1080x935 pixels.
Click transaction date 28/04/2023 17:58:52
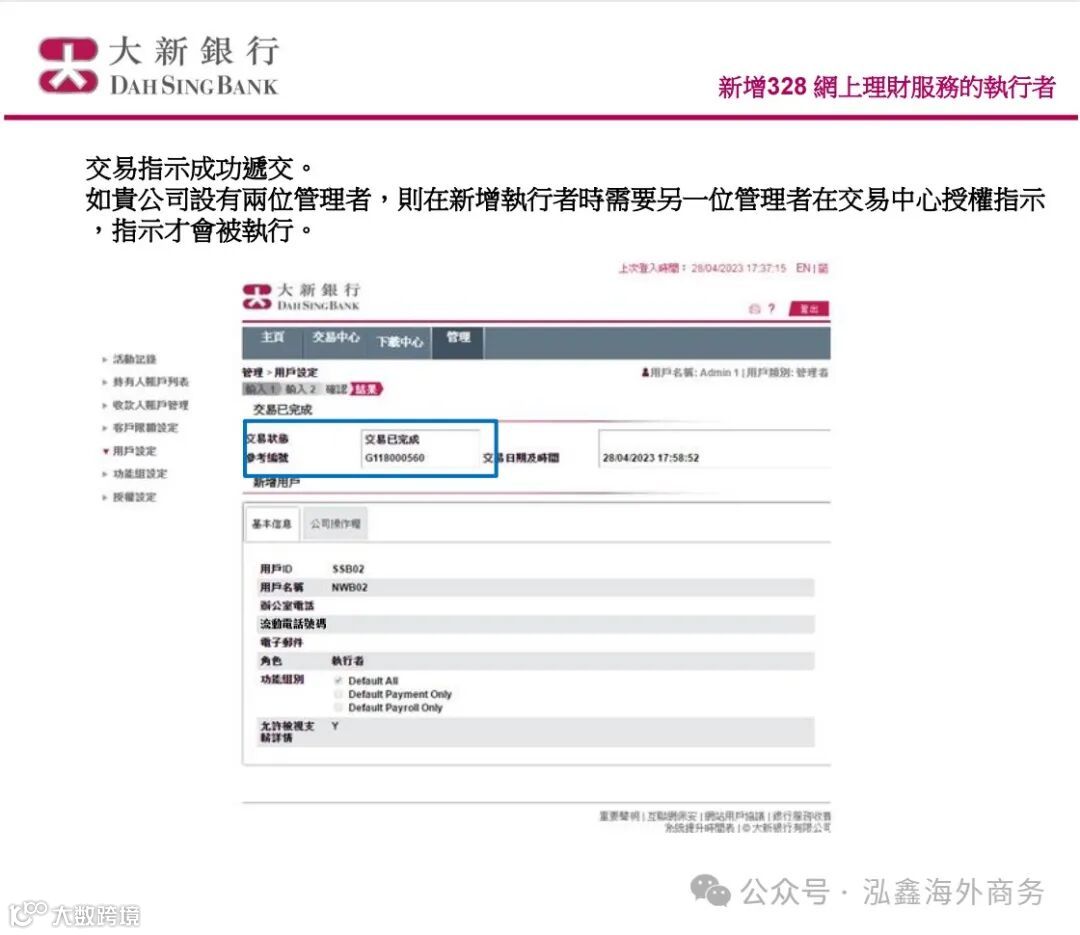pyautogui.click(x=650, y=458)
